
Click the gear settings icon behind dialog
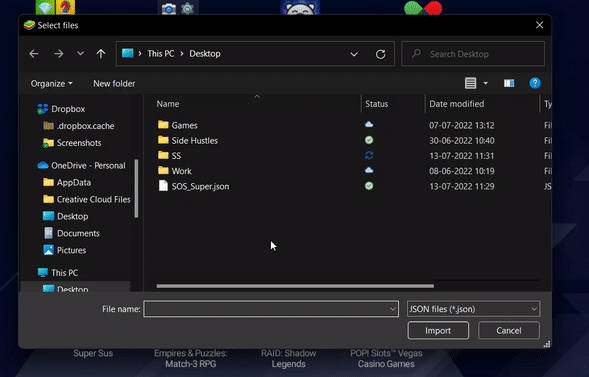click(187, 8)
